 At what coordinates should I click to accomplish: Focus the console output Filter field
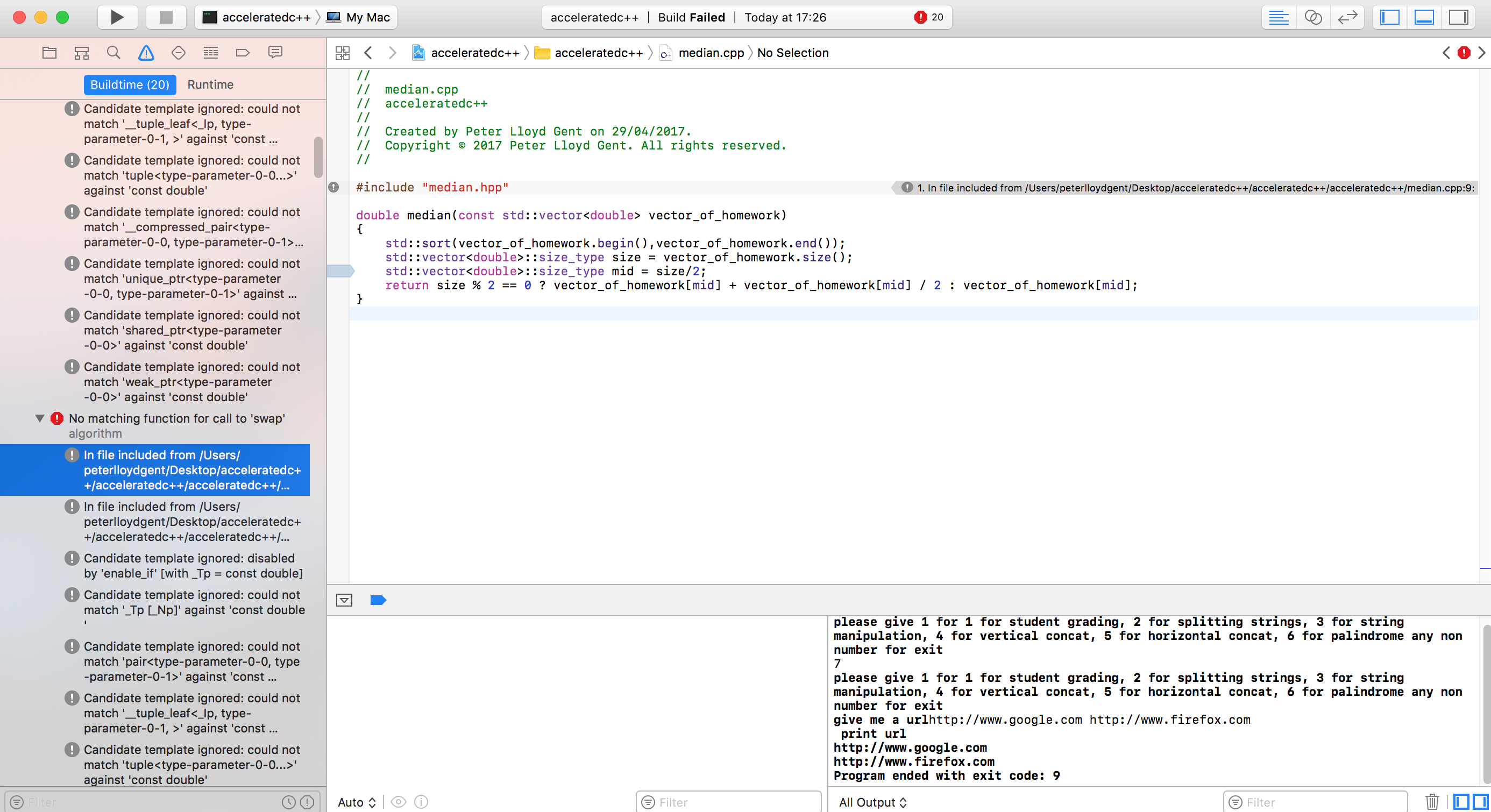pyautogui.click(x=1315, y=802)
